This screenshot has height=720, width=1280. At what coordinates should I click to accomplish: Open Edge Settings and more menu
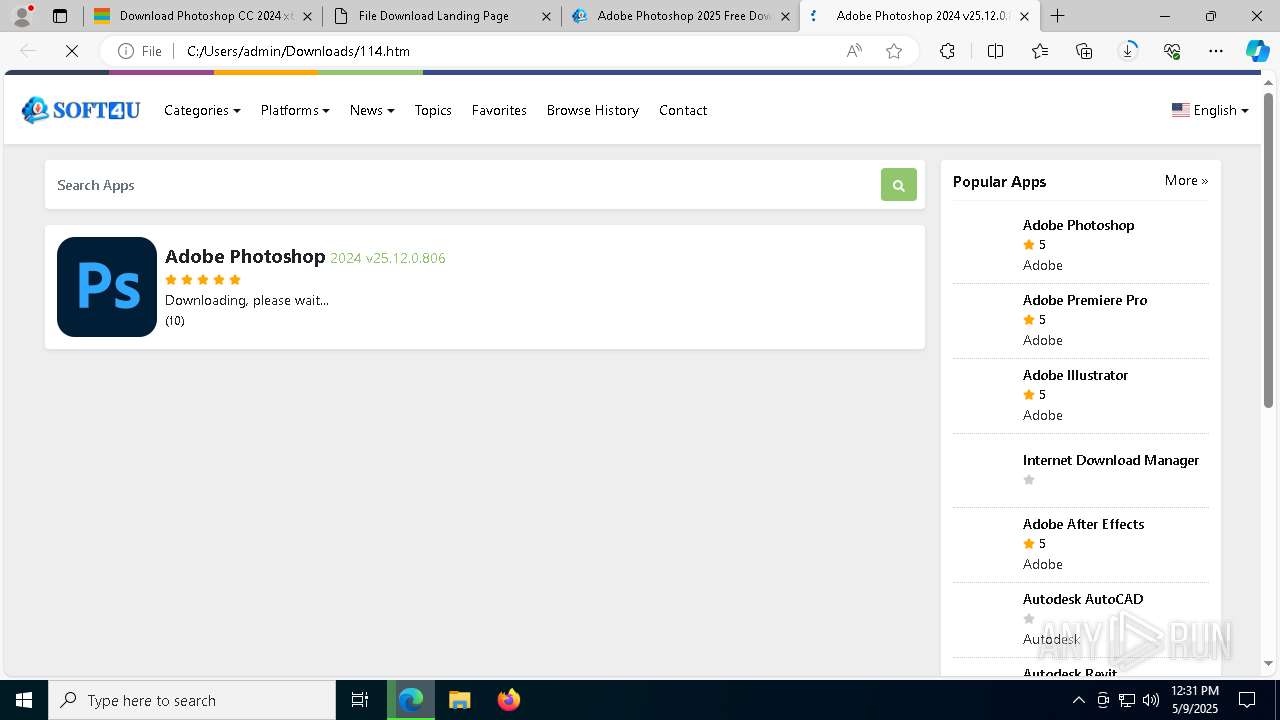pos(1216,51)
